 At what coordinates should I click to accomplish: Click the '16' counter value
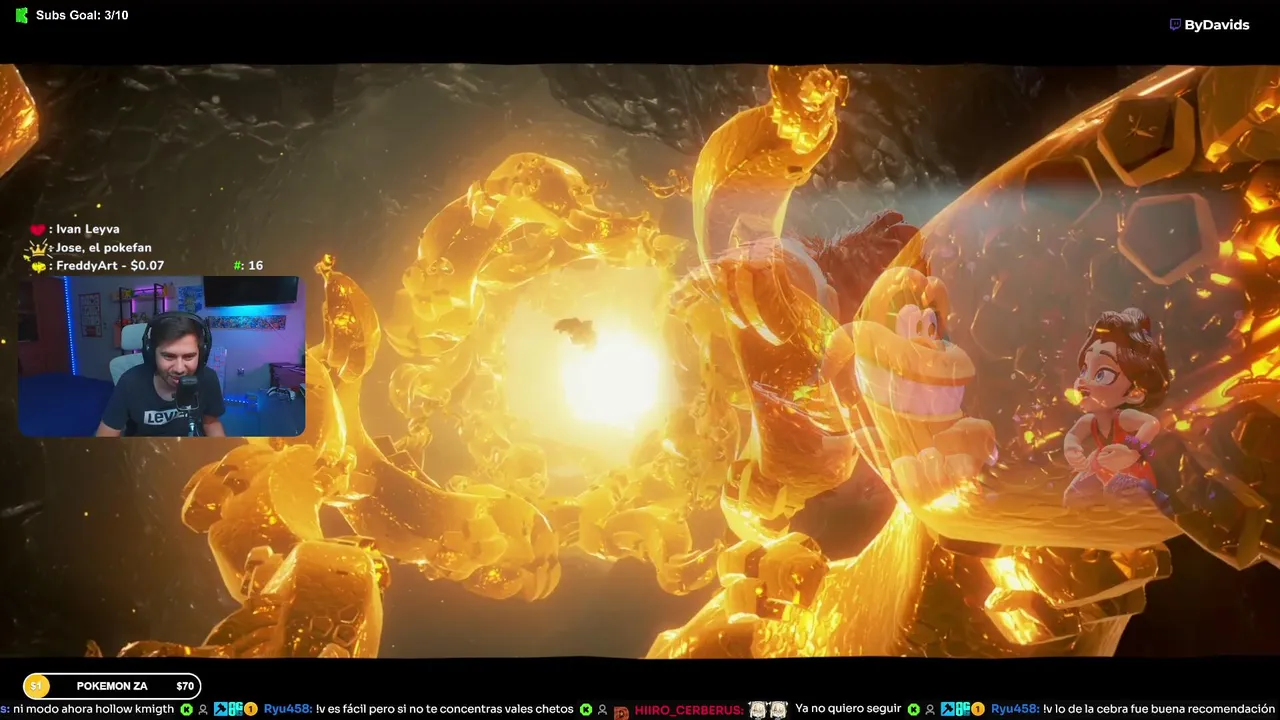255,266
